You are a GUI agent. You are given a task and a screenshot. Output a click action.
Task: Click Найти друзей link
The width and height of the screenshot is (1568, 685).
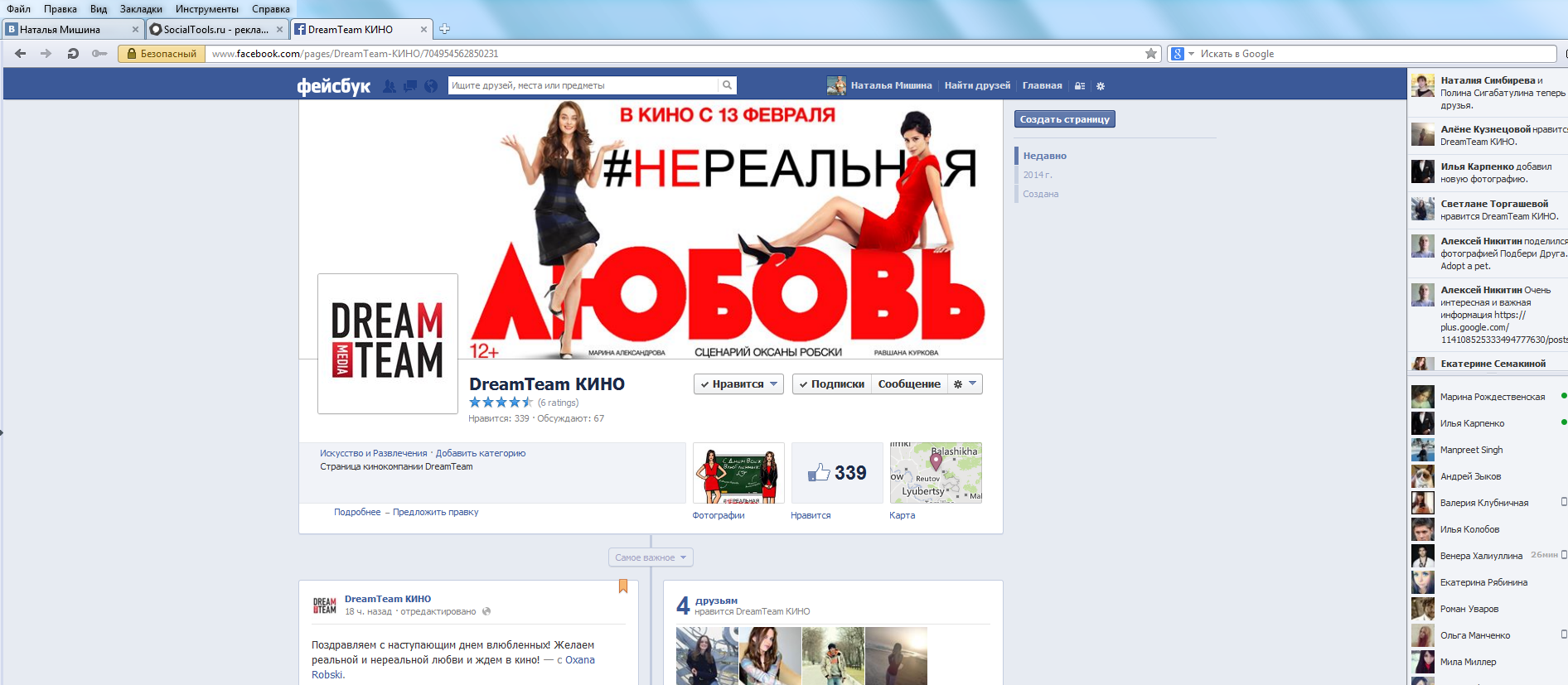pyautogui.click(x=977, y=85)
